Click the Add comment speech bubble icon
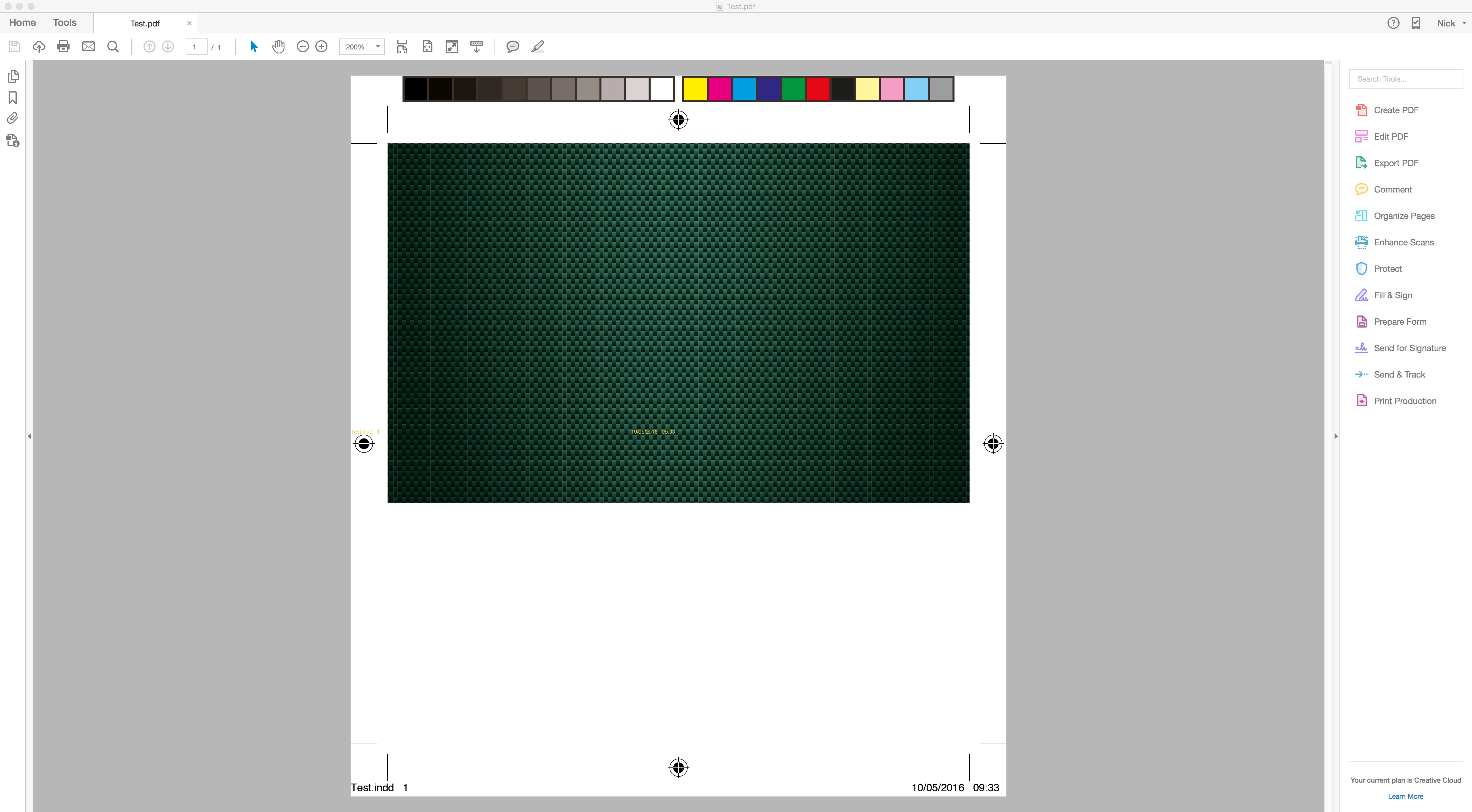Image resolution: width=1472 pixels, height=812 pixels. pos(513,47)
